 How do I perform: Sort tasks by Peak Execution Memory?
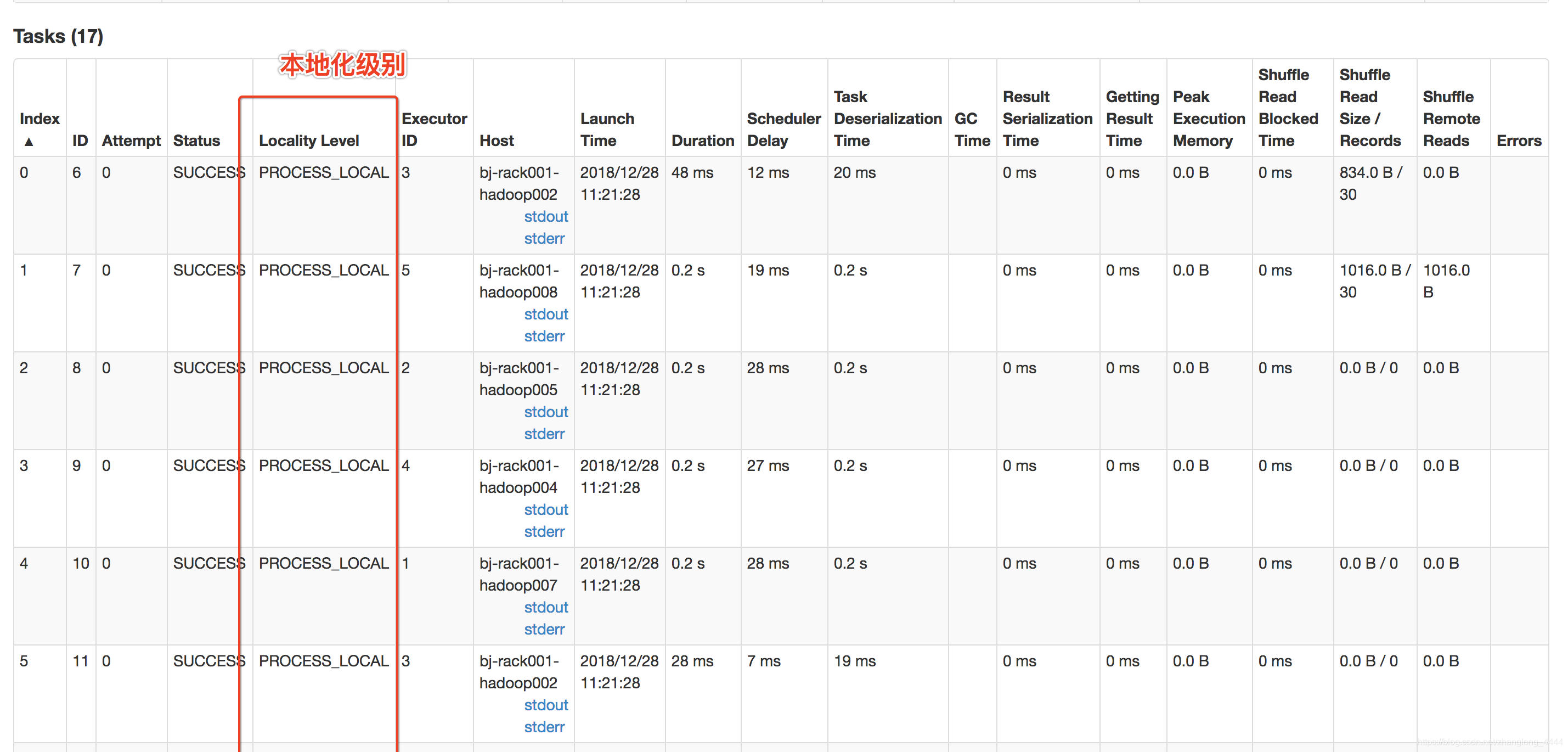coord(1208,119)
